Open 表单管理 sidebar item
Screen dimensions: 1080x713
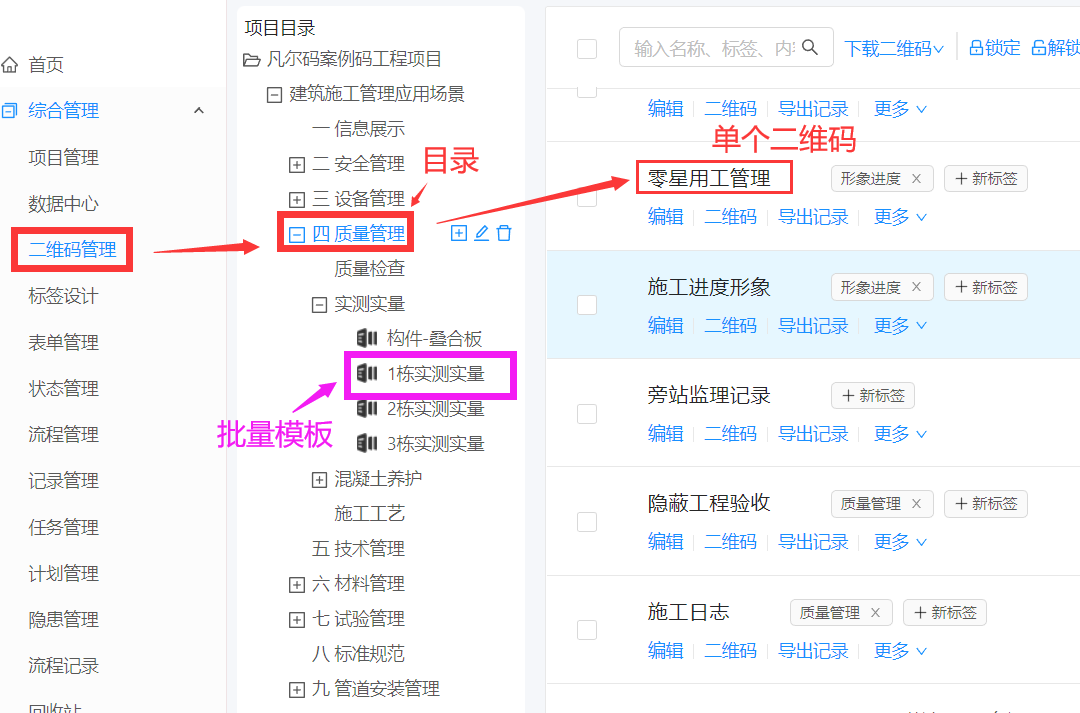tap(63, 342)
